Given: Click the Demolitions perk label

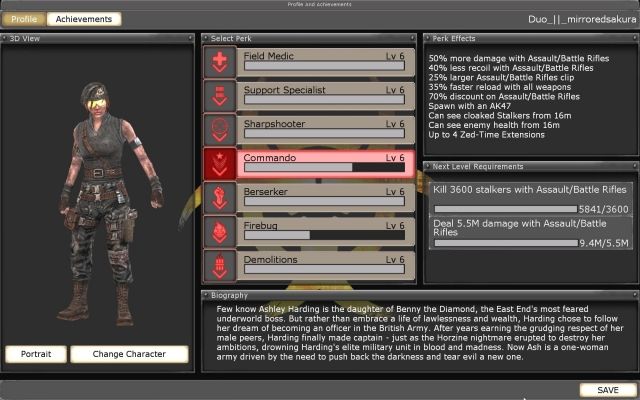Looking at the screenshot, I should tap(270, 259).
